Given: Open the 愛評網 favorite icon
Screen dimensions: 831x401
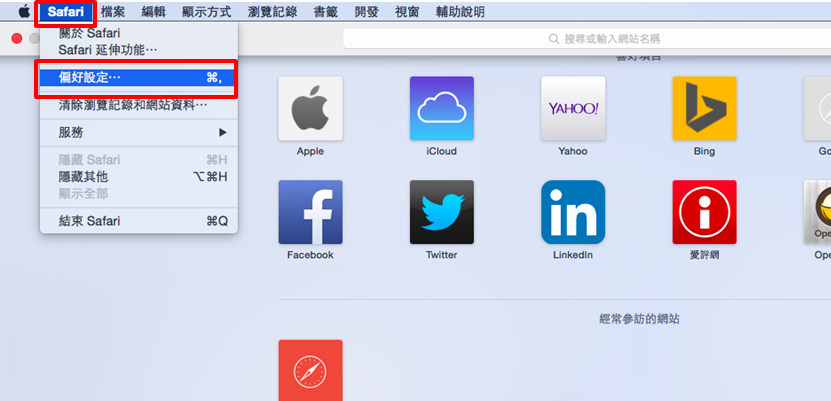Looking at the screenshot, I should tap(704, 212).
